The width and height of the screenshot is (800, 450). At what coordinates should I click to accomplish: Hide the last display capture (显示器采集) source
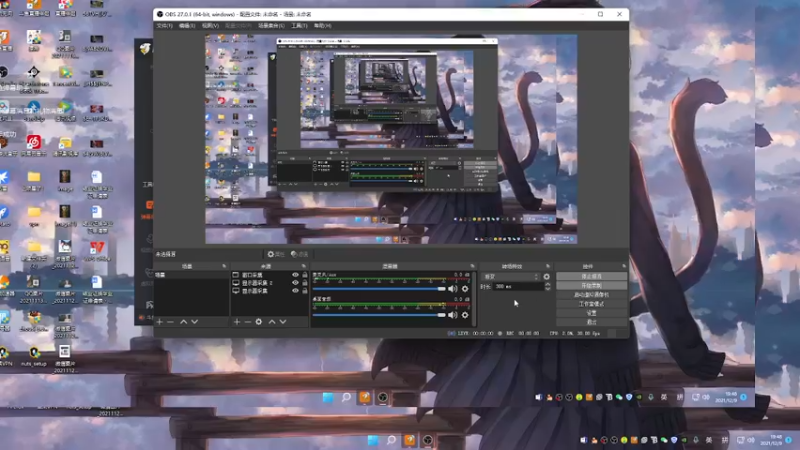[x=295, y=291]
